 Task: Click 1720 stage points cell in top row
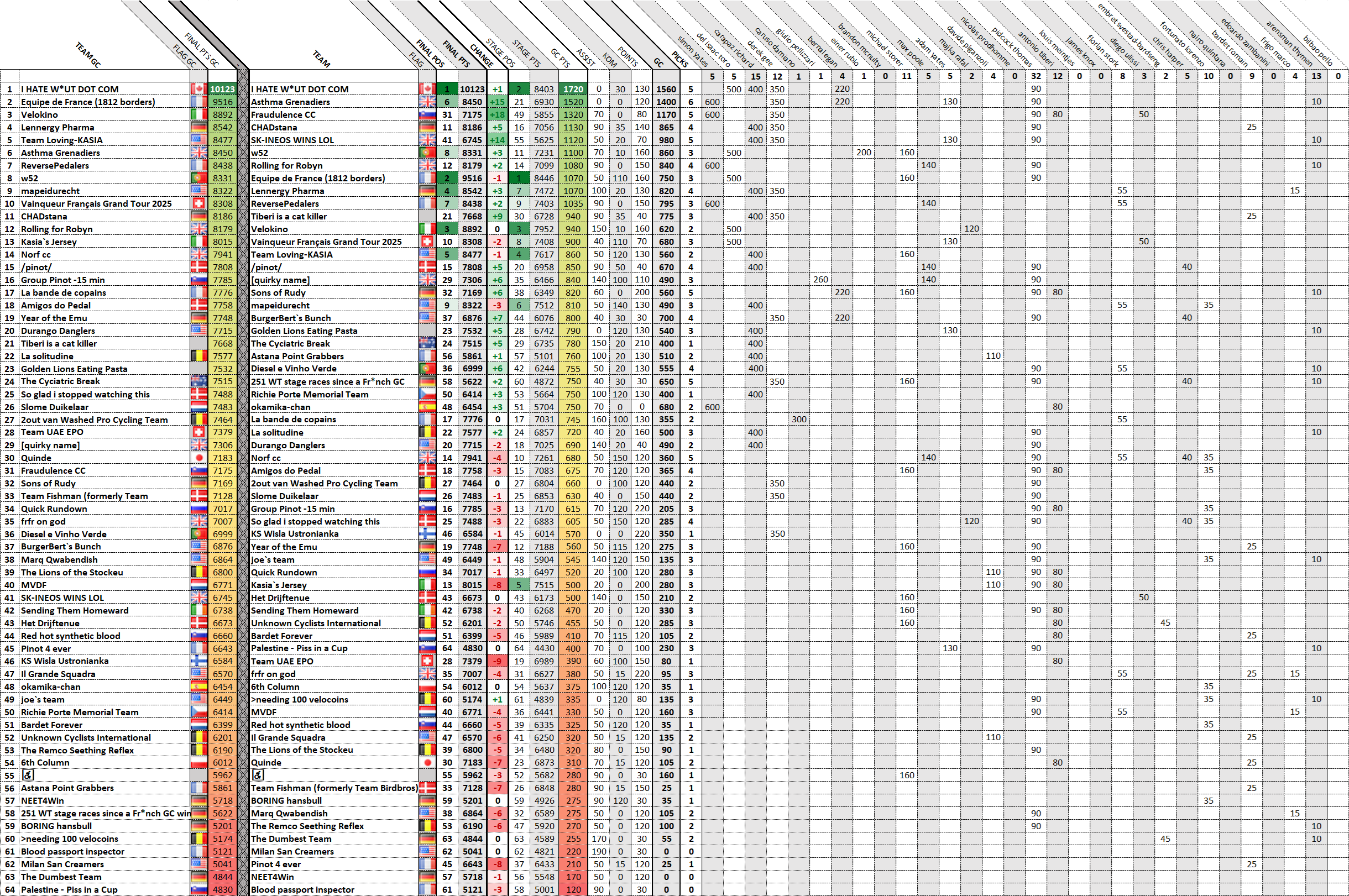point(573,89)
